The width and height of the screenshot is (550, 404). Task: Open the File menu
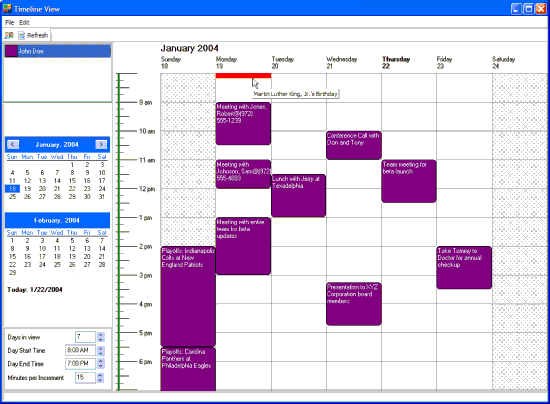point(9,22)
